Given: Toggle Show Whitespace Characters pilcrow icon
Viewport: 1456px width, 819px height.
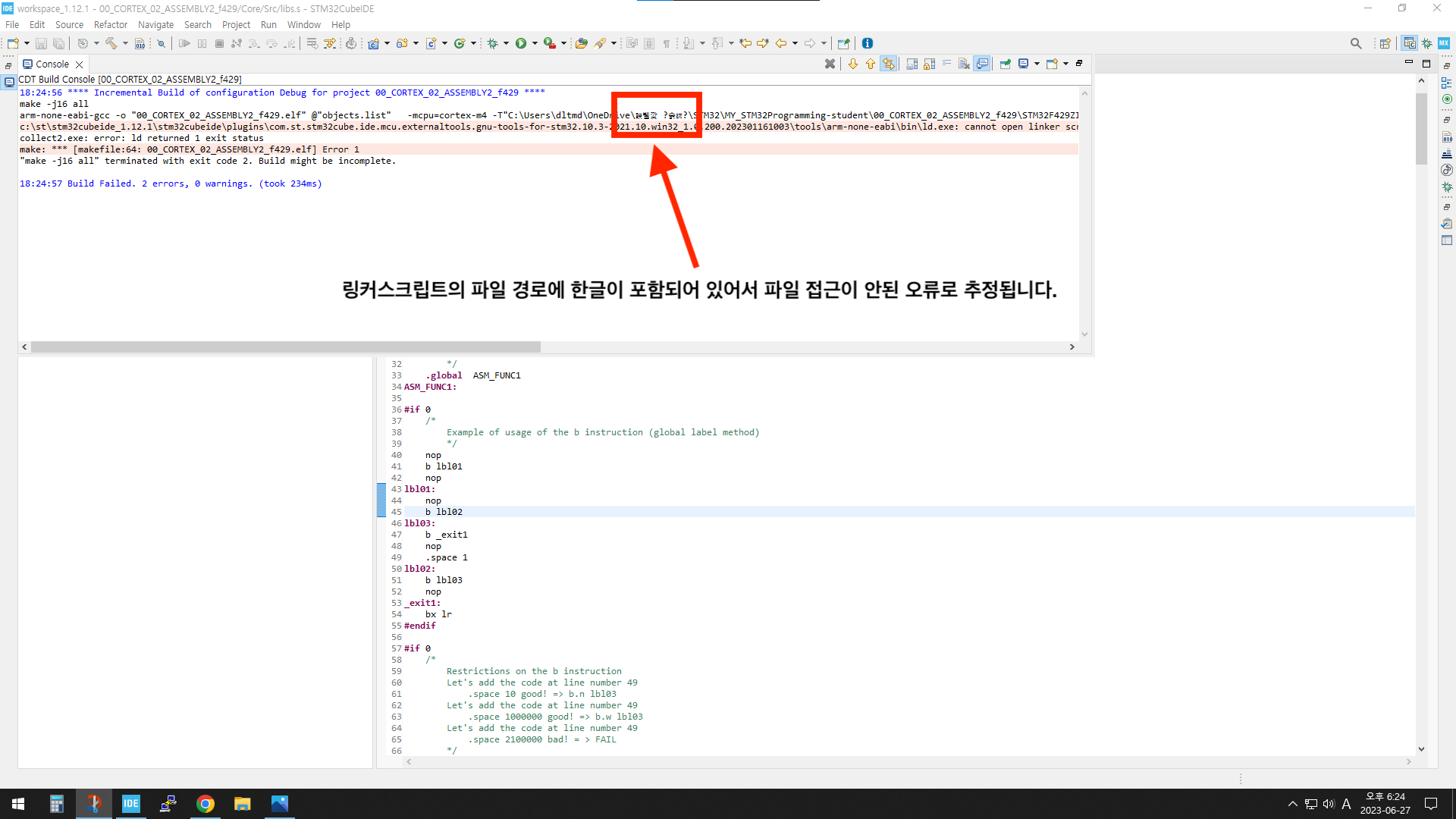Looking at the screenshot, I should (667, 43).
